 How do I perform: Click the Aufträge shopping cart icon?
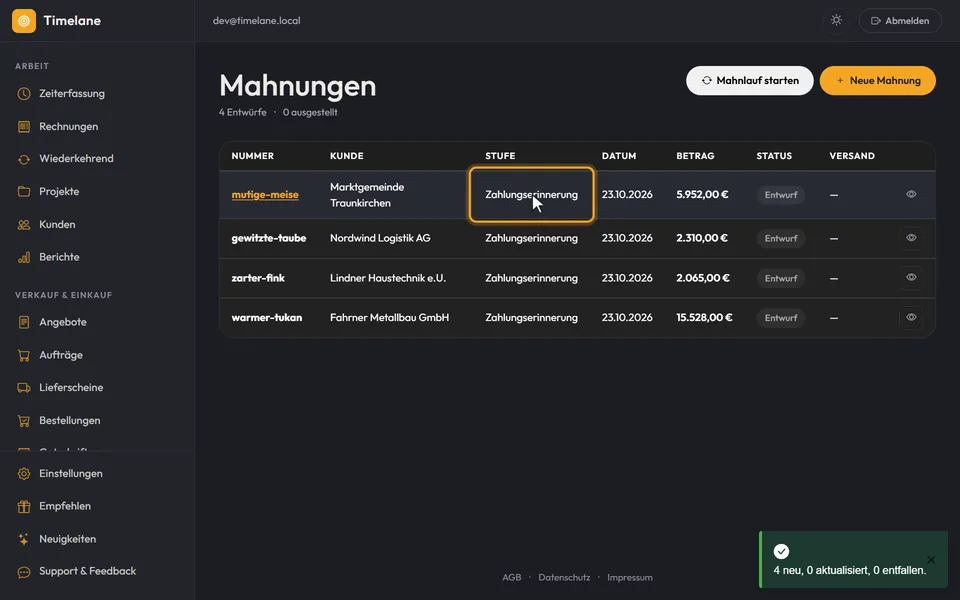(x=24, y=355)
